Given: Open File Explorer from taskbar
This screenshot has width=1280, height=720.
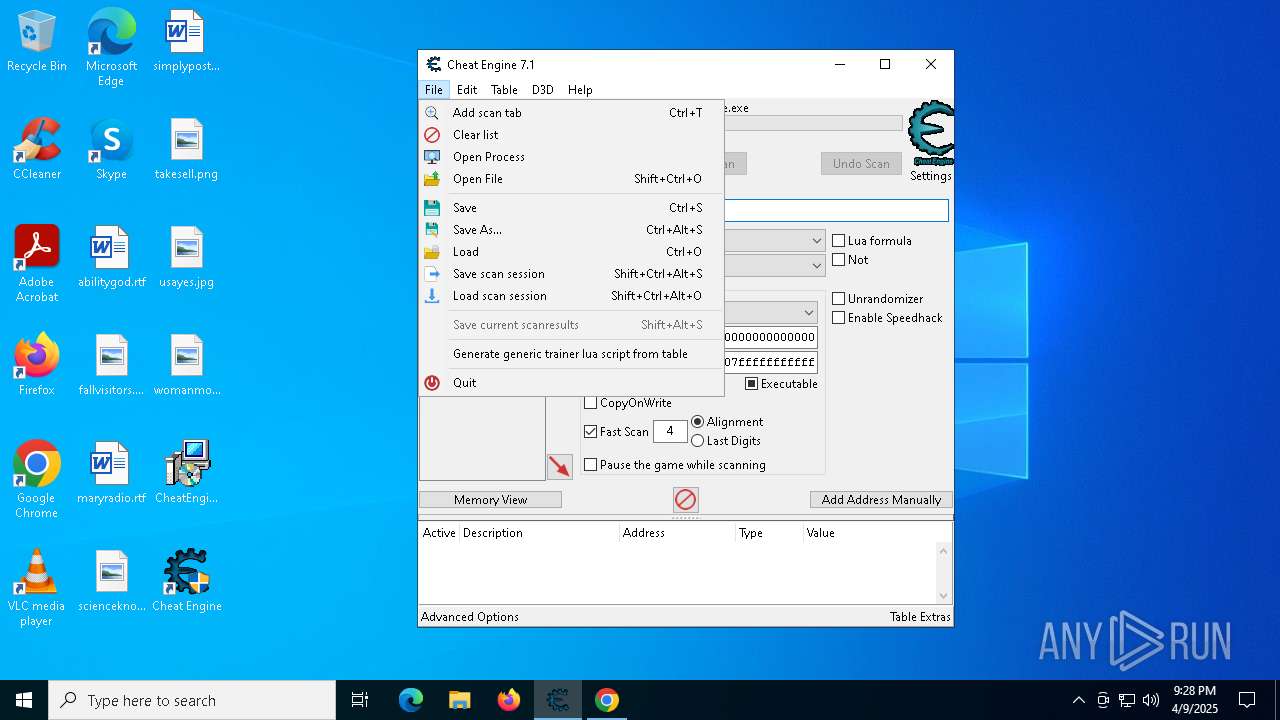Looking at the screenshot, I should click(459, 700).
